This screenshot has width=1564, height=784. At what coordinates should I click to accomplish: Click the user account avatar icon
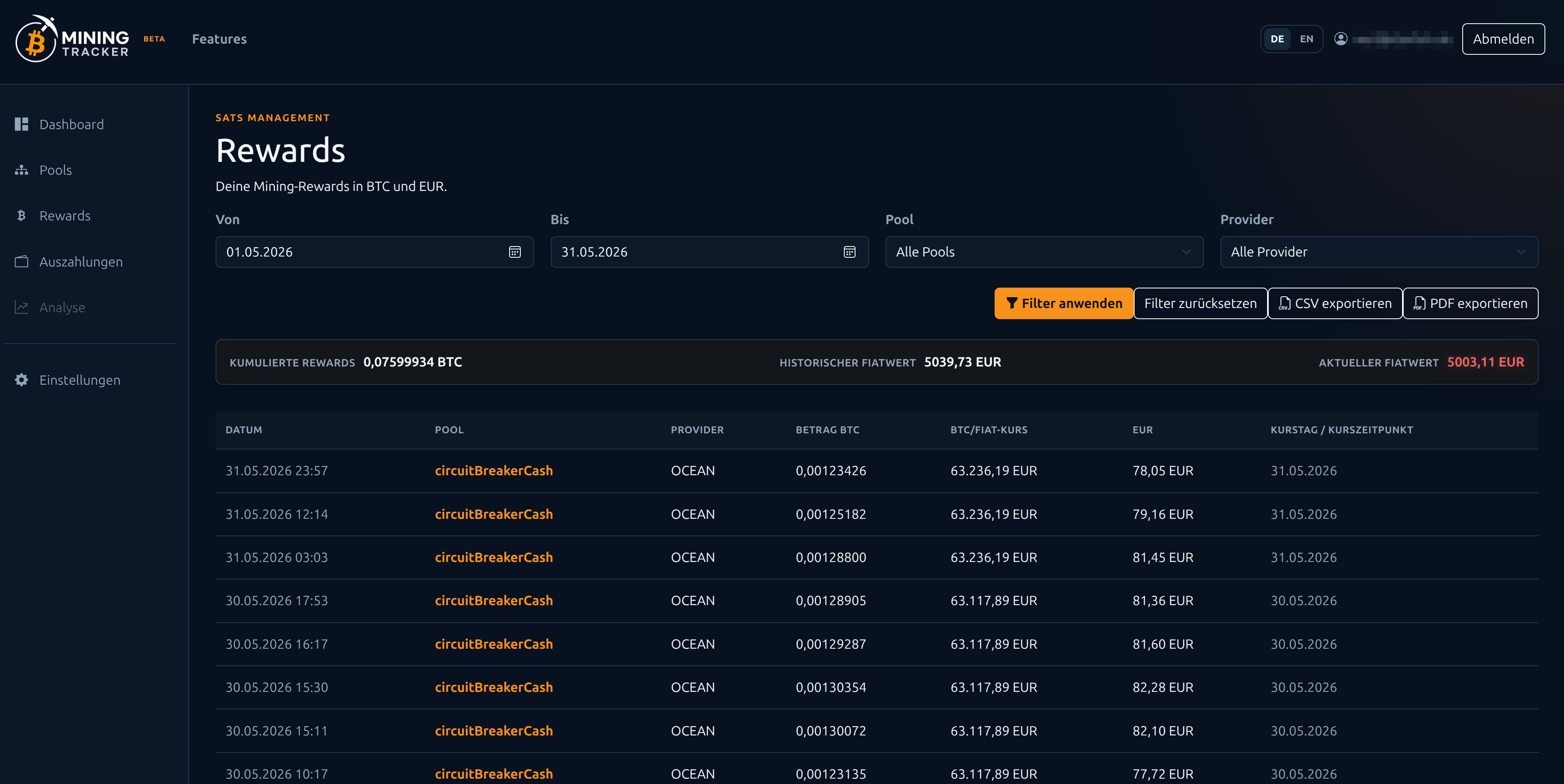coord(1341,39)
